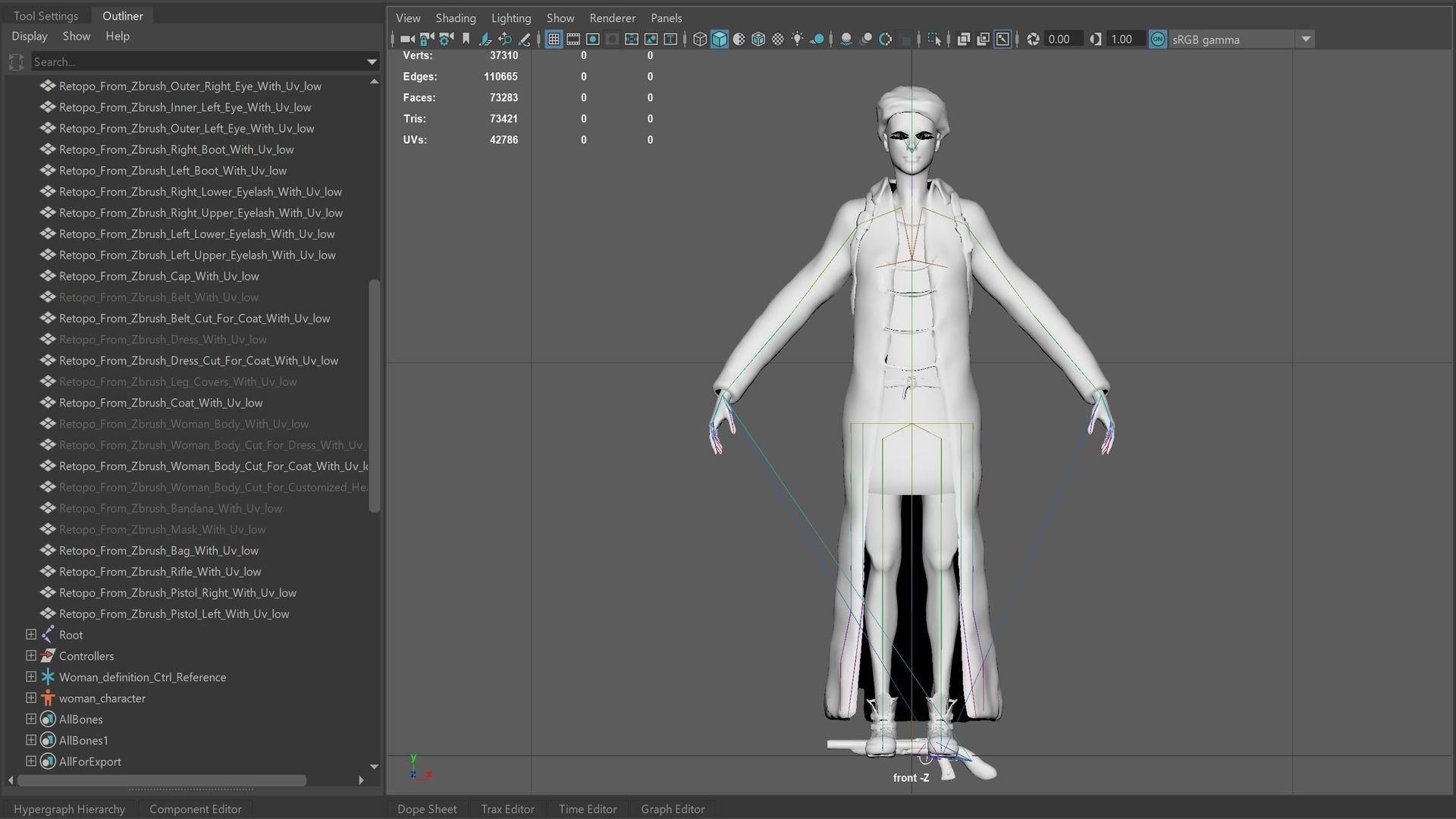Toggle the isolate select icon
1456x819 pixels.
click(x=934, y=39)
